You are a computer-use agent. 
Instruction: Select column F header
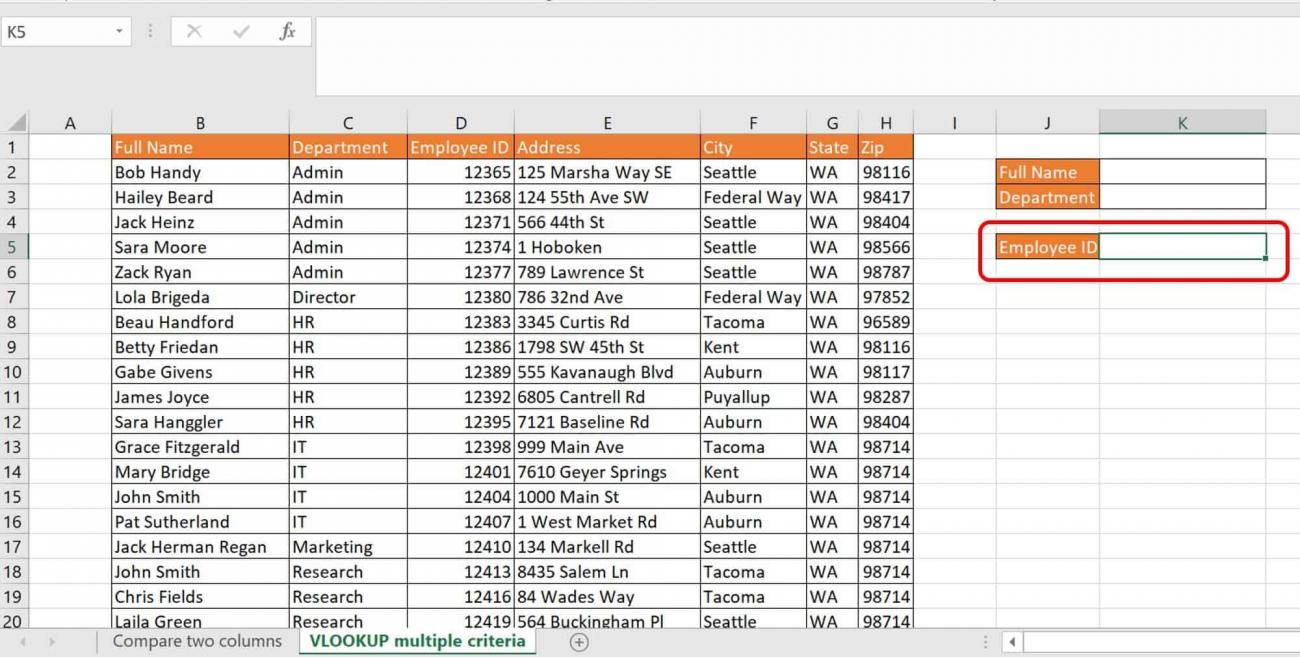coord(753,123)
